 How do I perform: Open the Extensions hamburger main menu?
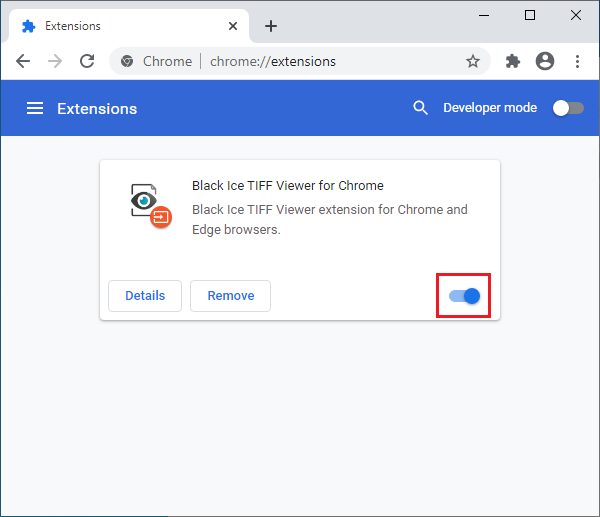point(35,108)
